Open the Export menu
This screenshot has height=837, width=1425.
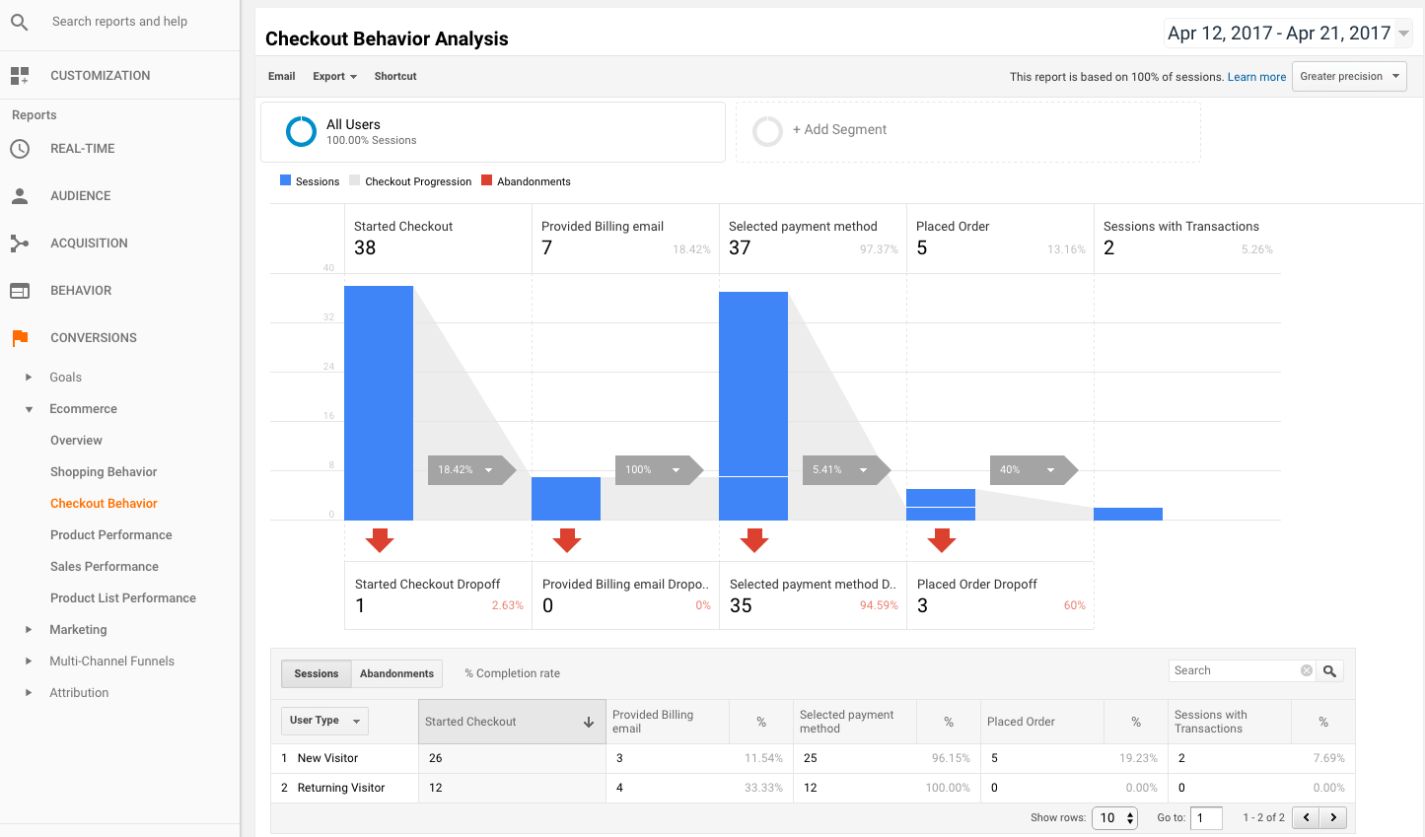pos(336,76)
